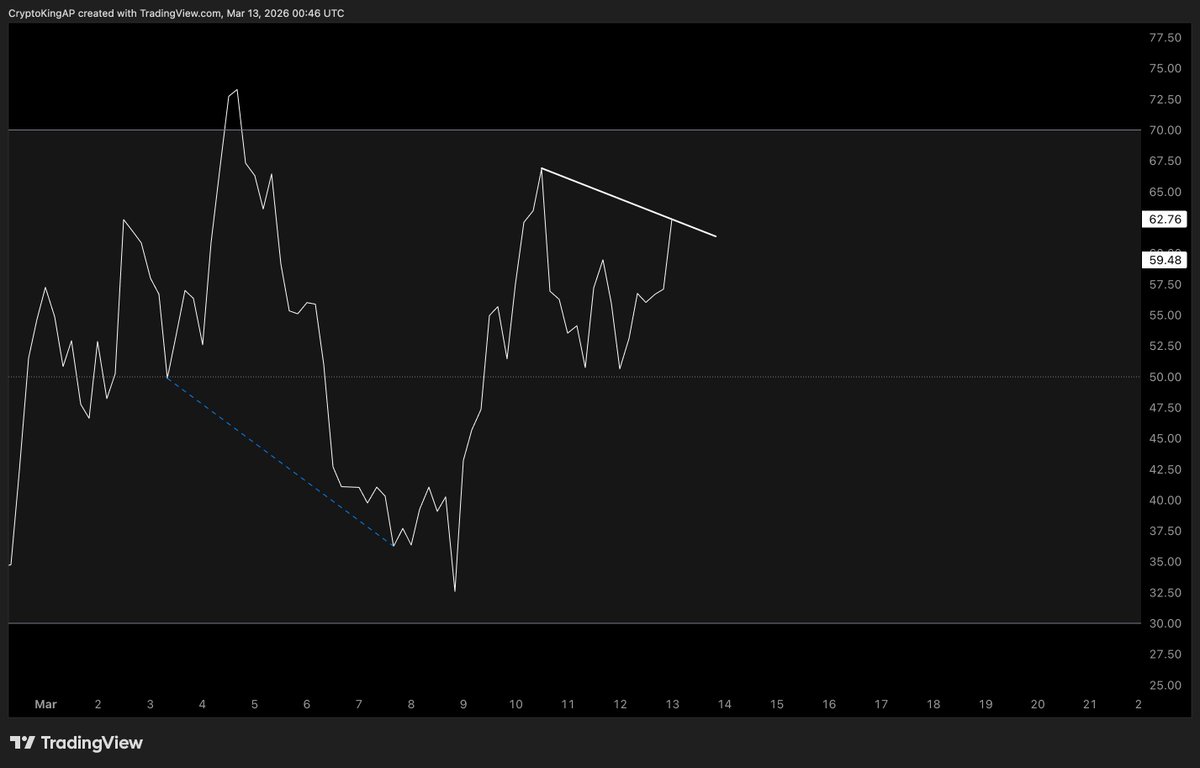Select the 62.76 price label
The image size is (1200, 768).
pyautogui.click(x=1165, y=219)
